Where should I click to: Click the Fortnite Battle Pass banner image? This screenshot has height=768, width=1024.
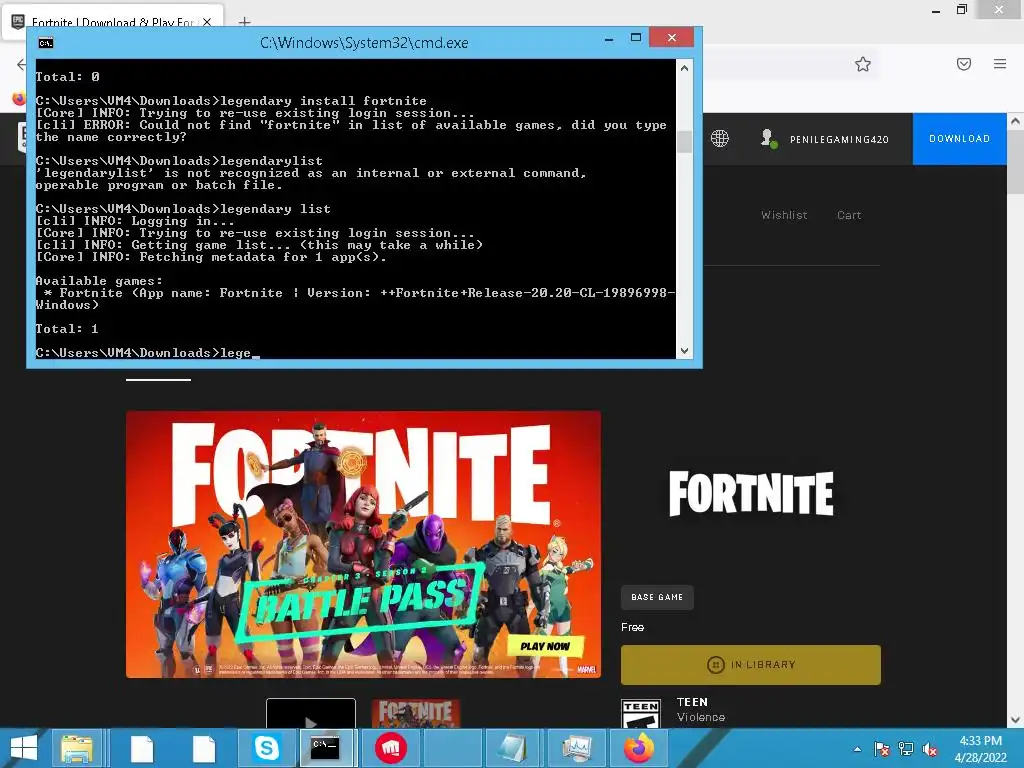point(363,544)
